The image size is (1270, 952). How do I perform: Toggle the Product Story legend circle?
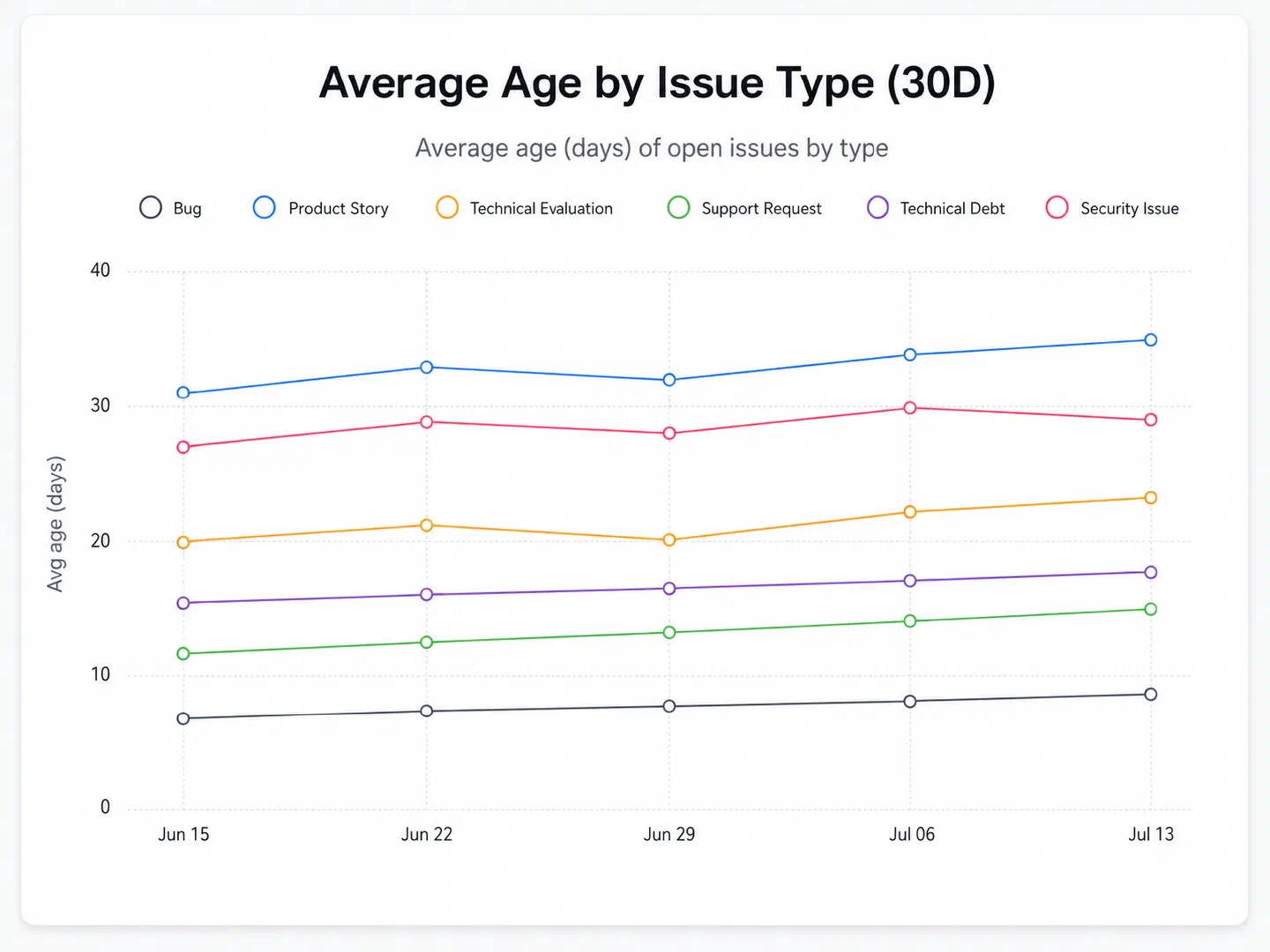(x=265, y=207)
